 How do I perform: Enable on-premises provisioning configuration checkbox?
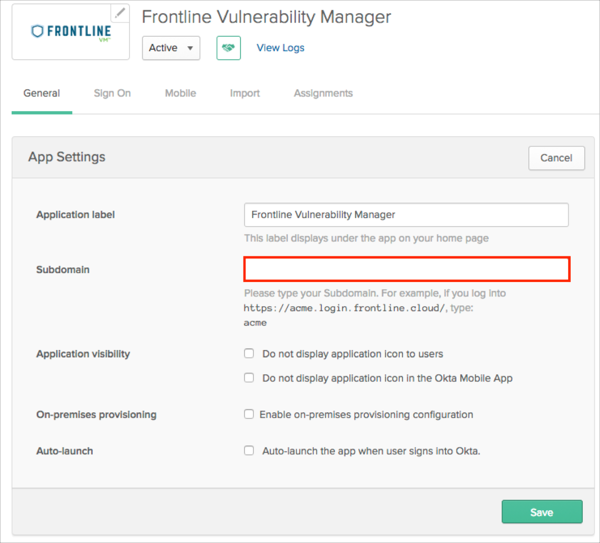tap(249, 414)
